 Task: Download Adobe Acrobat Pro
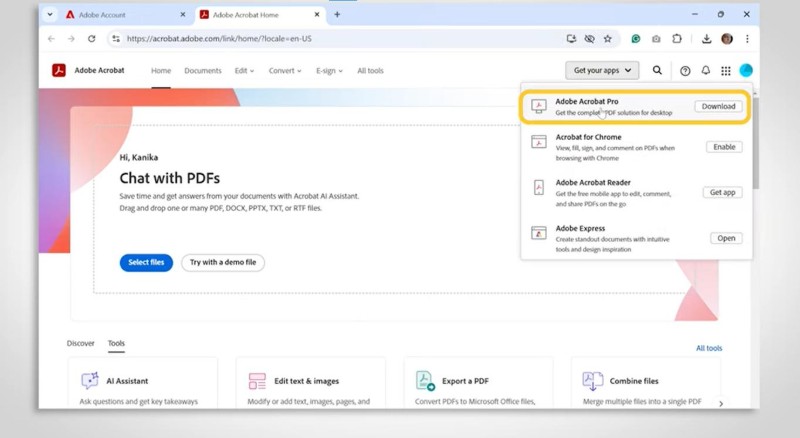click(718, 106)
